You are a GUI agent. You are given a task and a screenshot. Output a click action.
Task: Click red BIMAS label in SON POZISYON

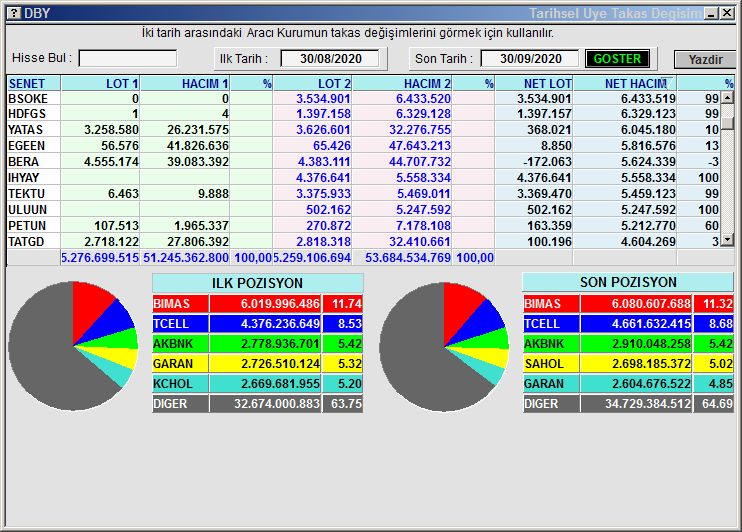coord(551,304)
